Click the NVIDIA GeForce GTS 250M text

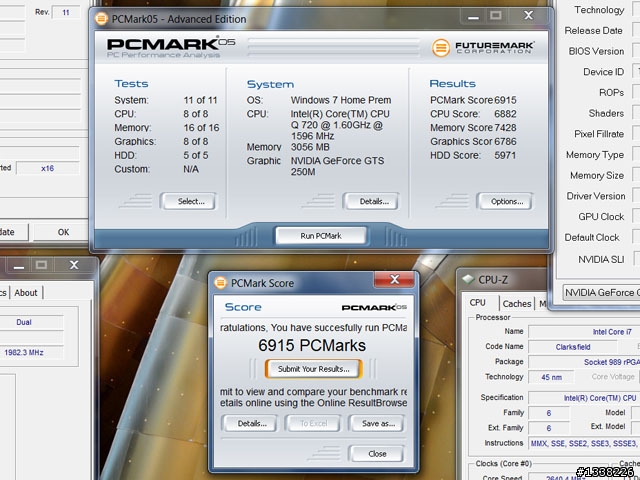pos(337,166)
